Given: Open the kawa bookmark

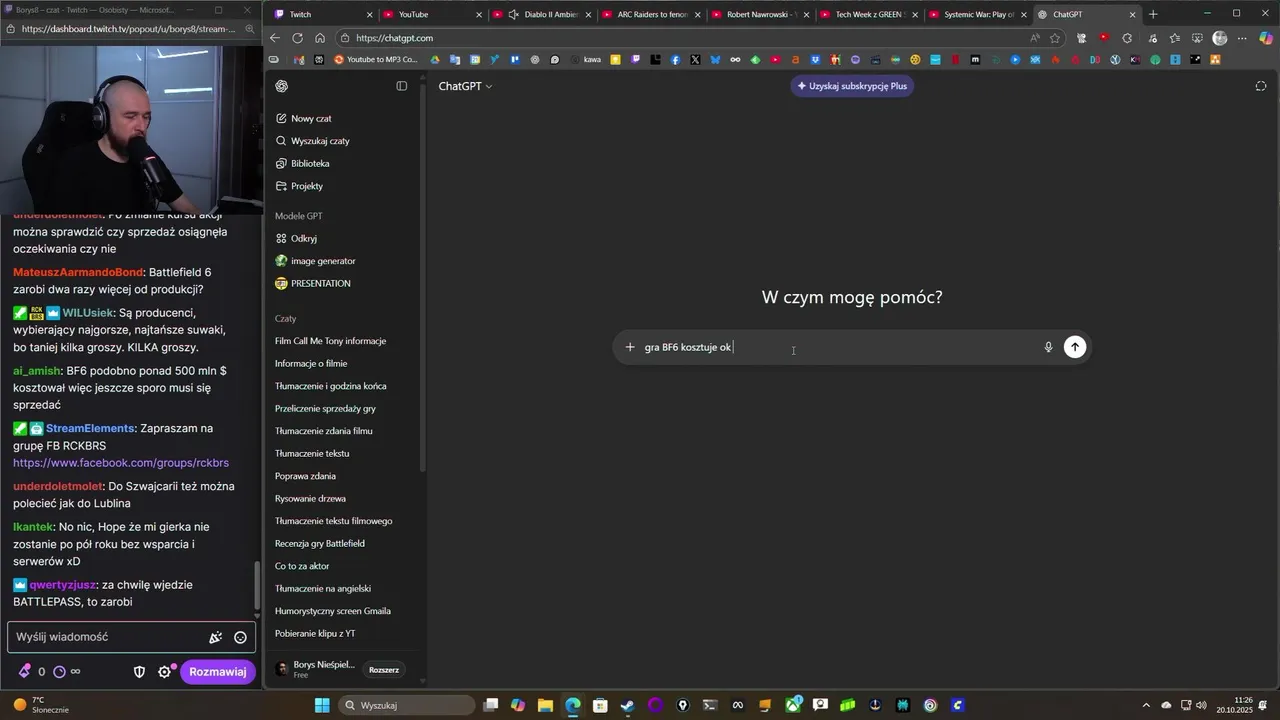Looking at the screenshot, I should tap(586, 60).
